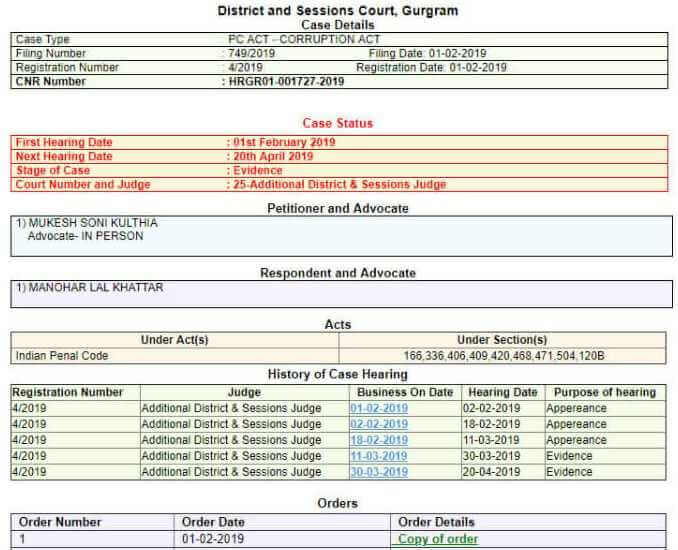The width and height of the screenshot is (678, 550).
Task: Click the History of Case Hearing heading
Action: click(x=338, y=374)
